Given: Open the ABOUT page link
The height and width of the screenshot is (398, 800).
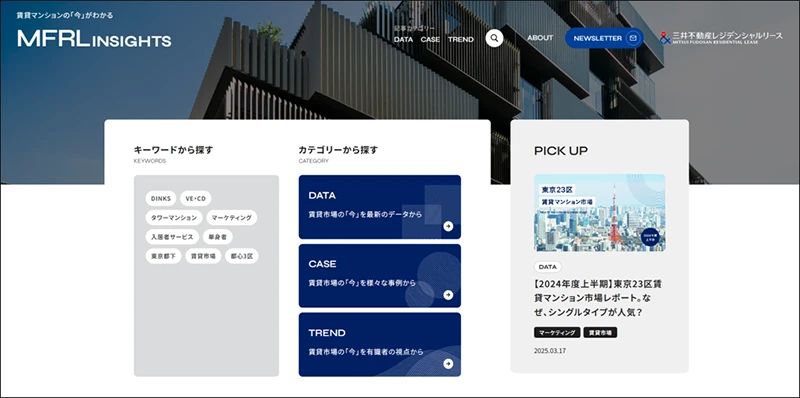Looking at the screenshot, I should point(540,38).
